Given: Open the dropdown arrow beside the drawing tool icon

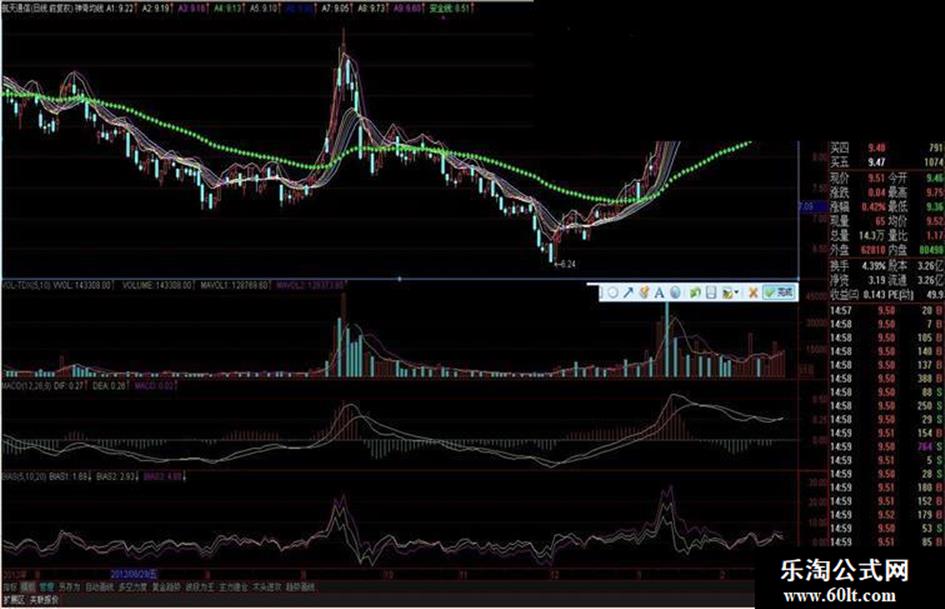Looking at the screenshot, I should click(x=738, y=292).
